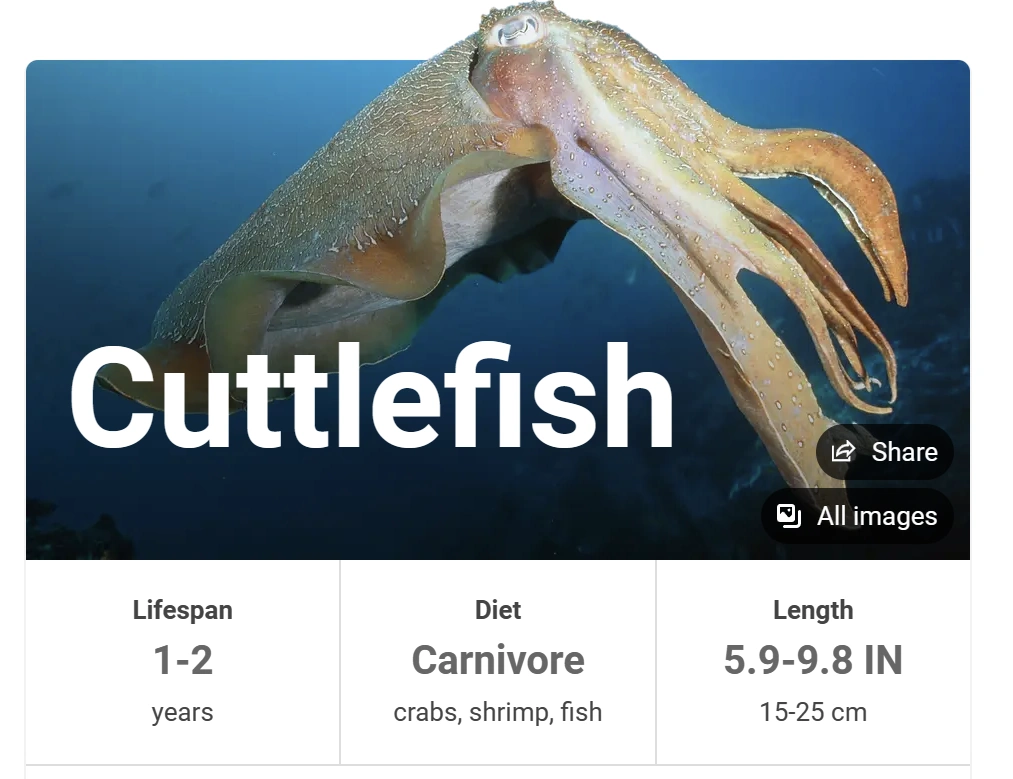The image size is (1013, 779).
Task: Click the Lifespan heading
Action: click(182, 610)
